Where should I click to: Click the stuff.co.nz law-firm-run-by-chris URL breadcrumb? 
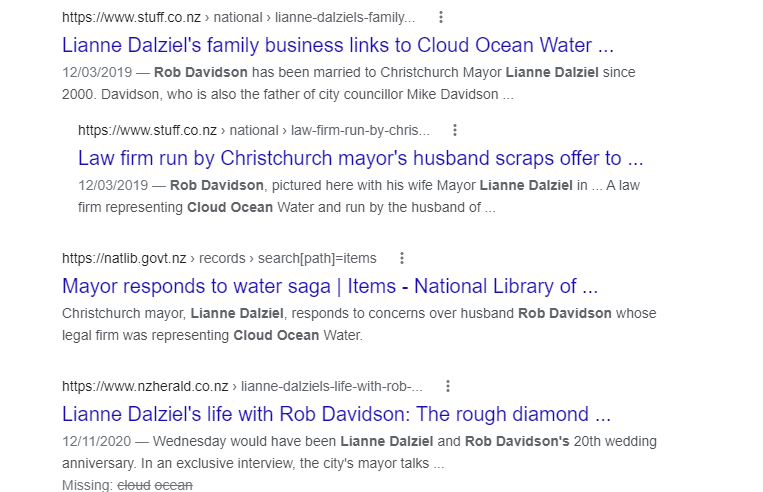point(254,130)
